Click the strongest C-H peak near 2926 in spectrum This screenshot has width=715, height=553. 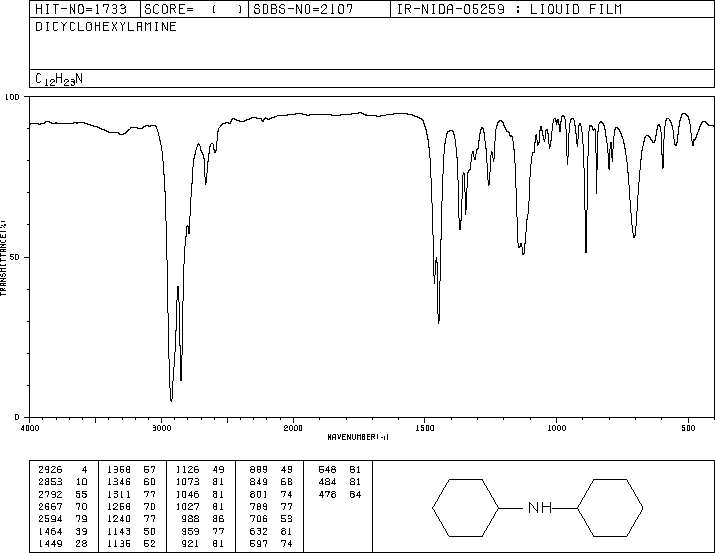coord(171,400)
